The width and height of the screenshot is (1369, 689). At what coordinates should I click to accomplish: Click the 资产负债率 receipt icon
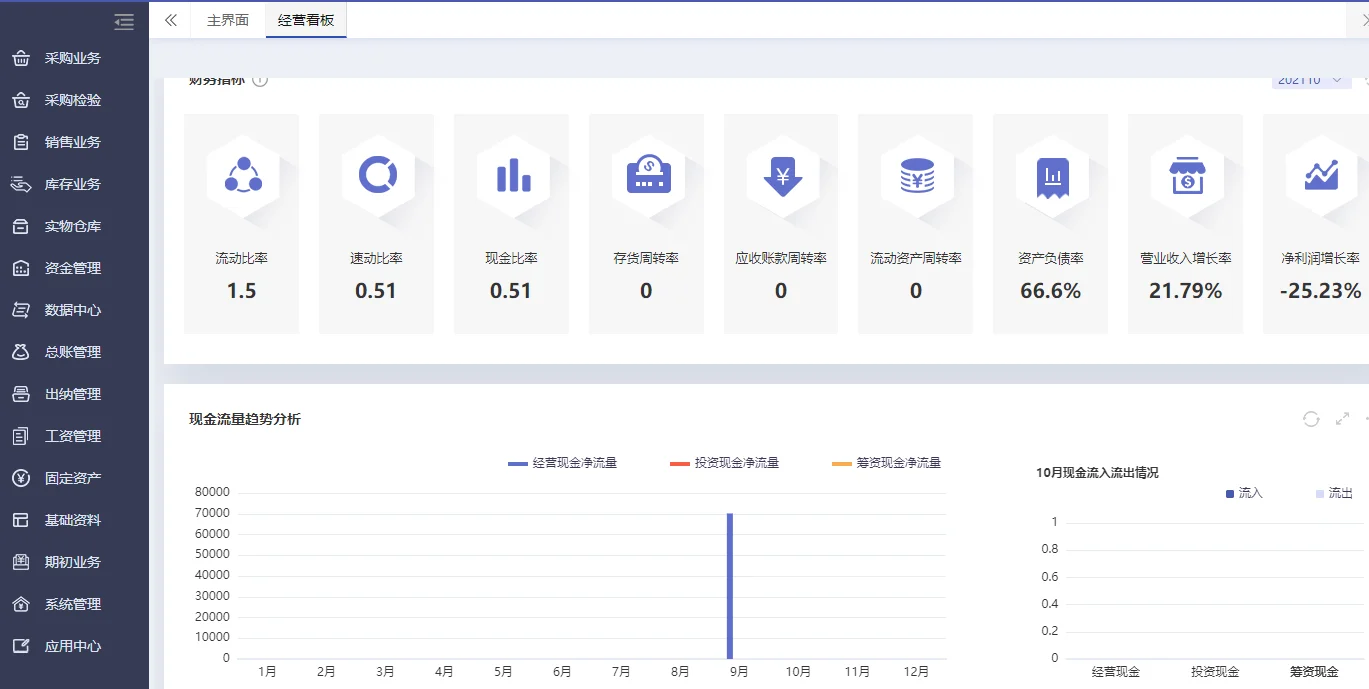coord(1051,176)
